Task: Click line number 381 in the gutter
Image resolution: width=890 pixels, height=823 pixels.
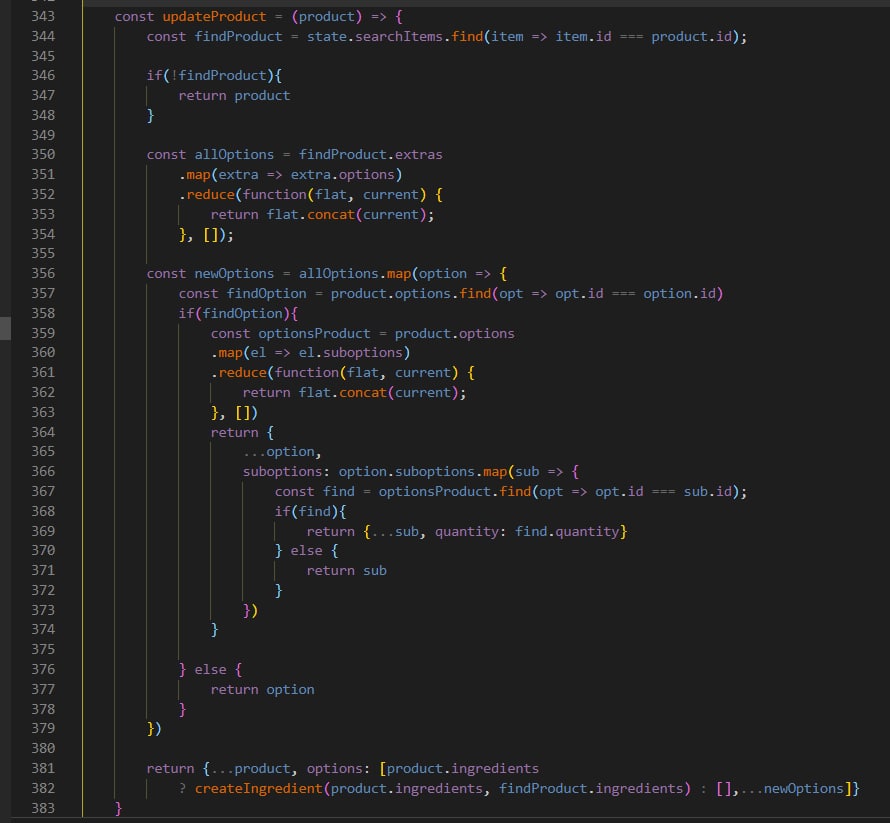Action: tap(43, 769)
